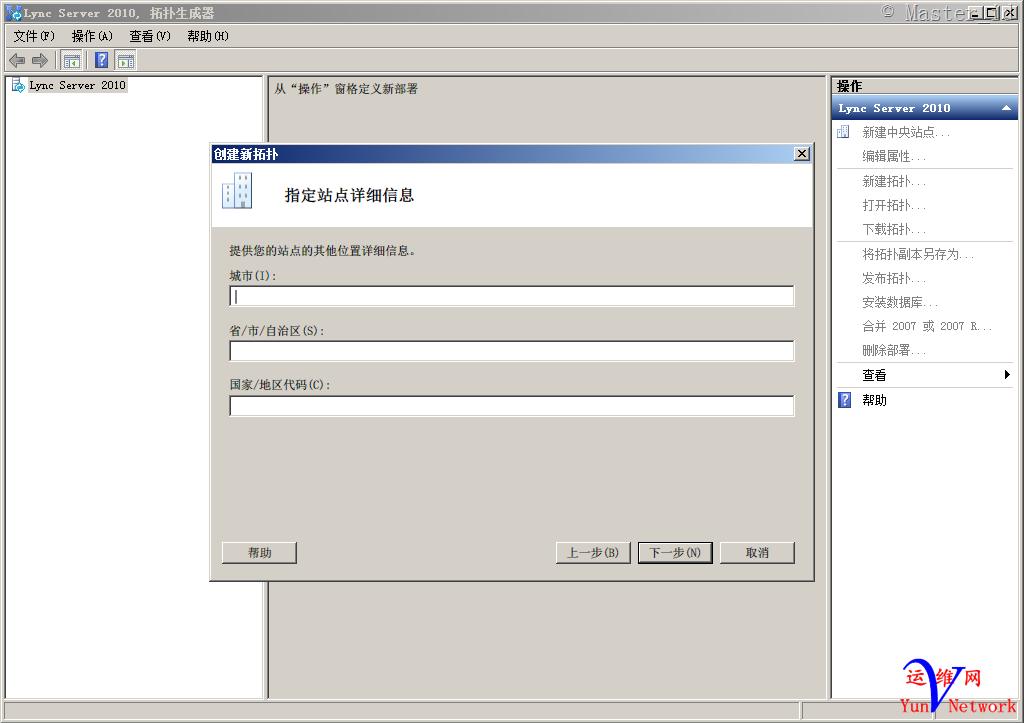1024x723 pixels.
Task: Click 合并 2007 或 2007 R... action
Action: coord(927,326)
